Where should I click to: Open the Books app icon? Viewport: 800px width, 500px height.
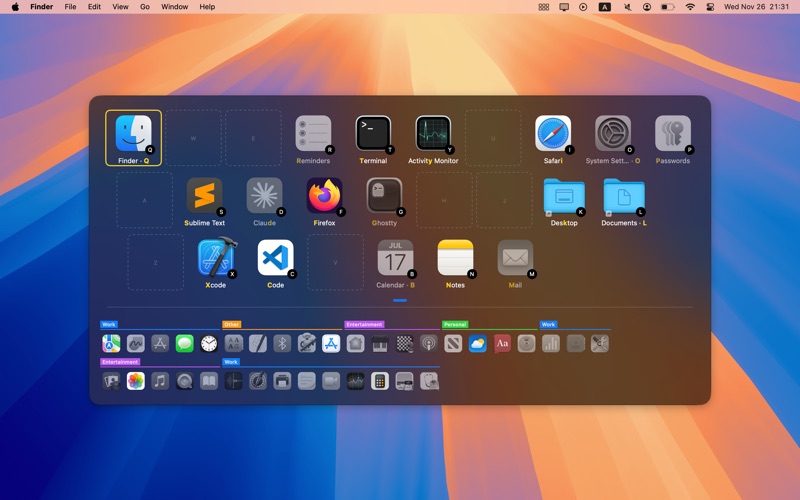(x=209, y=381)
